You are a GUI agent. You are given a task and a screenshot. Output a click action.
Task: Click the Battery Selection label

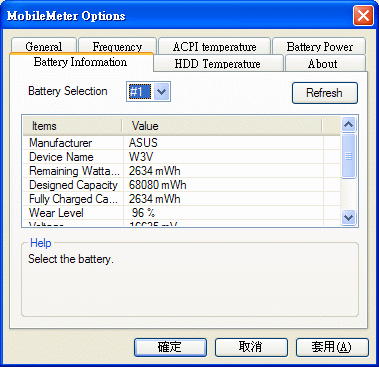[68, 91]
